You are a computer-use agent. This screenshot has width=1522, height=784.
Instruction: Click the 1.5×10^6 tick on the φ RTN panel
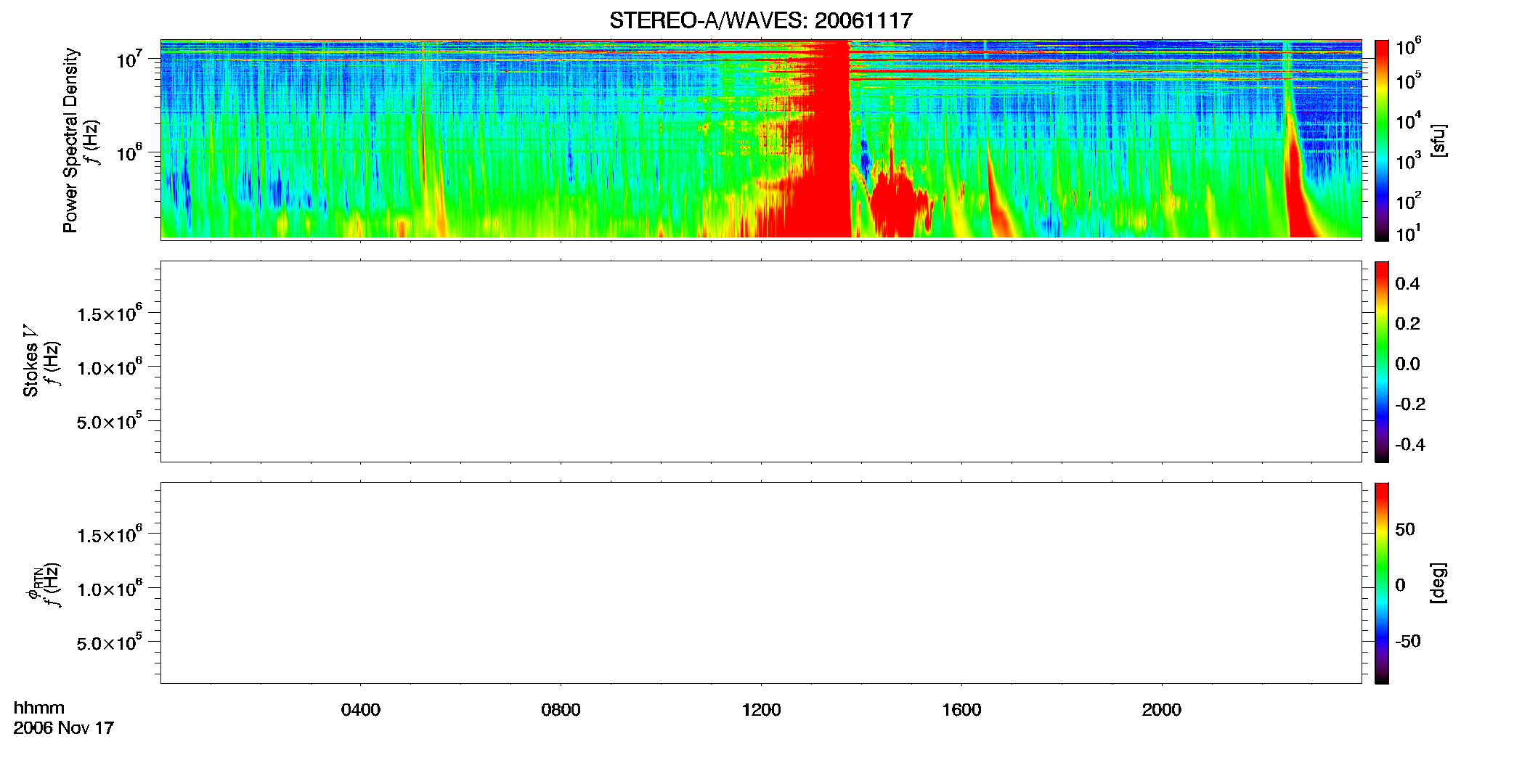click(109, 535)
